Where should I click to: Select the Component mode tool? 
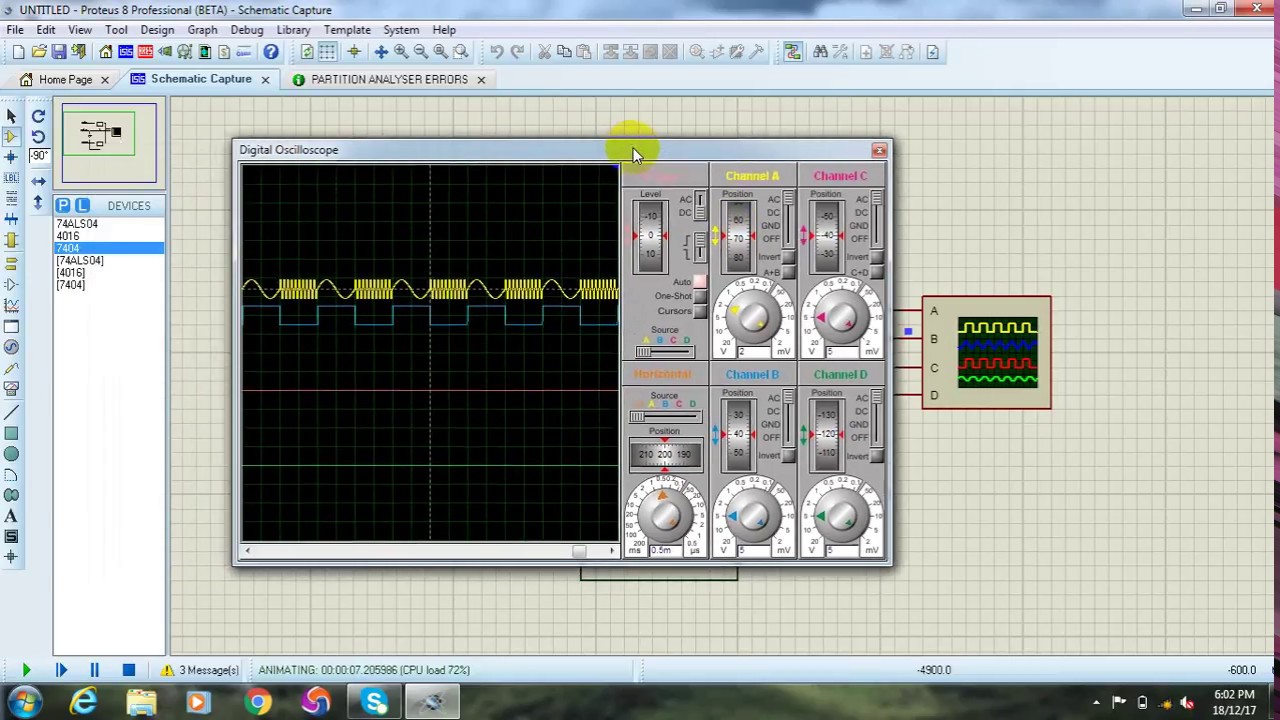point(11,137)
